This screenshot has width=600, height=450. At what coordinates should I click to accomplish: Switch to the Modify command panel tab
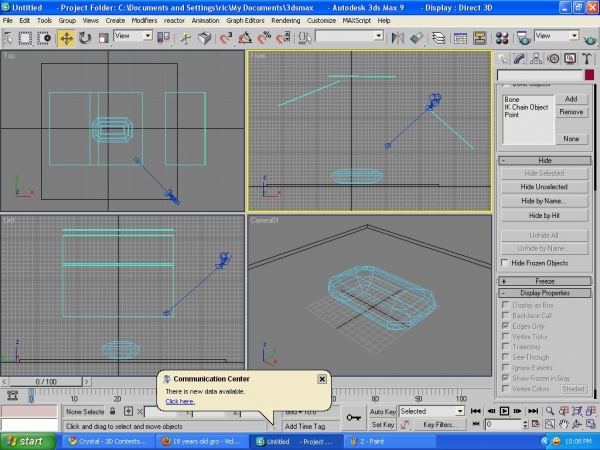pyautogui.click(x=519, y=59)
